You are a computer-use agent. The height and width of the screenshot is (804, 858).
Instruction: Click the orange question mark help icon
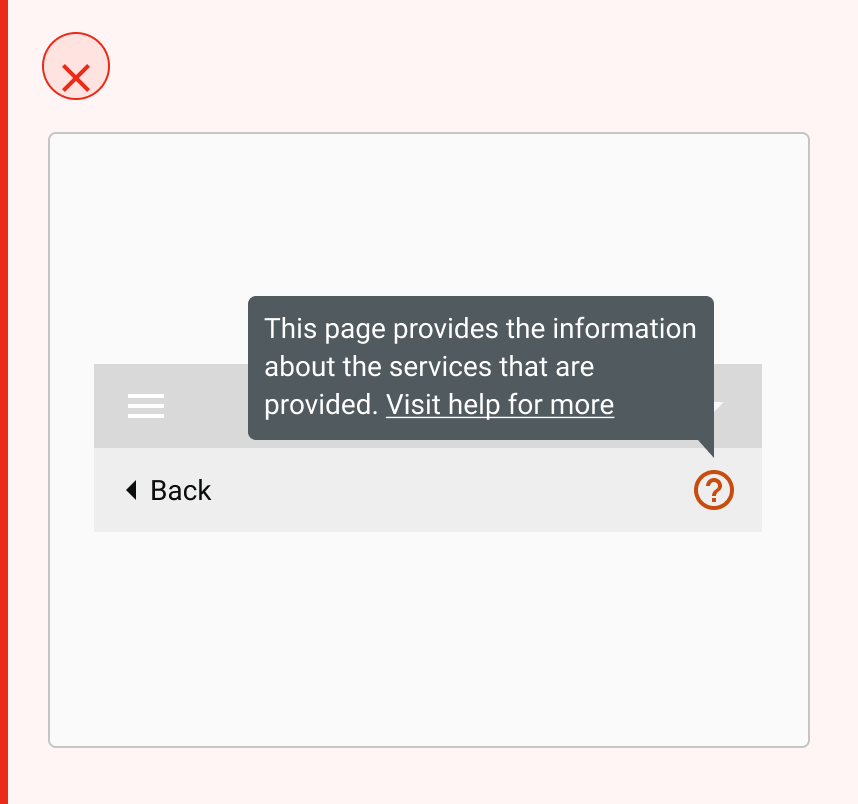(x=714, y=490)
